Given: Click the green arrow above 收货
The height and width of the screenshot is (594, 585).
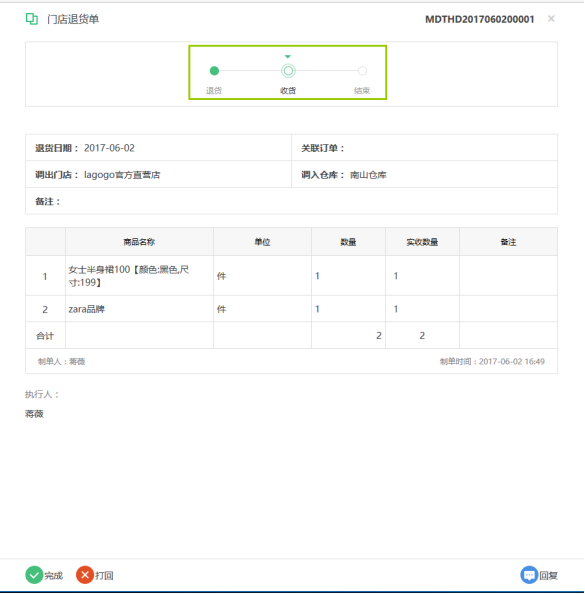Looking at the screenshot, I should click(288, 56).
